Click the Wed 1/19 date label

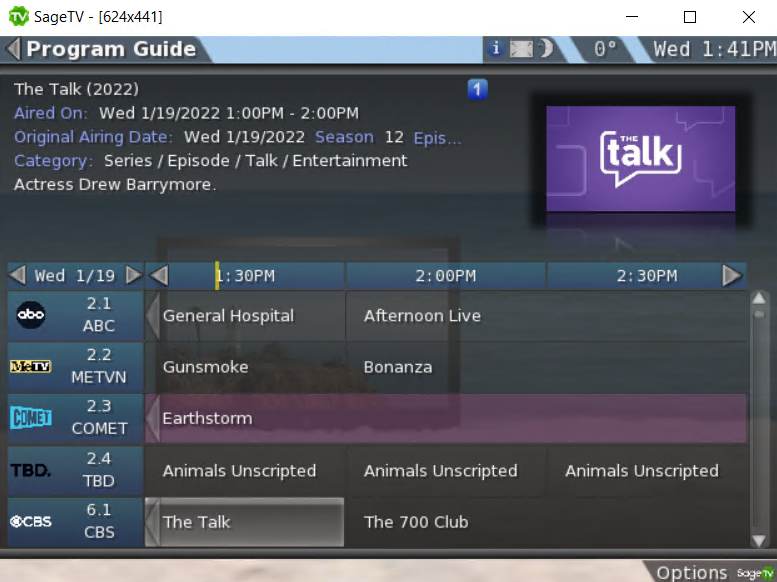pyautogui.click(x=75, y=276)
